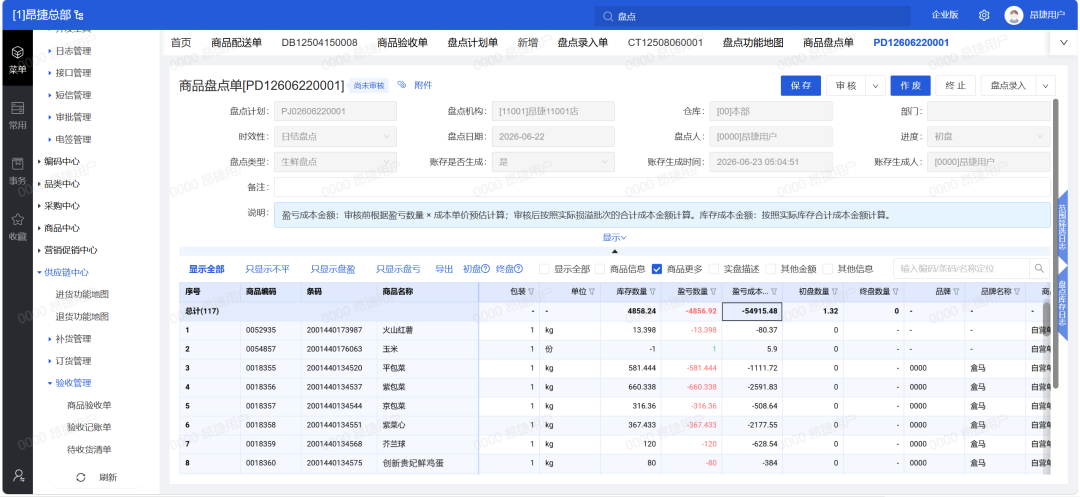Click the 只显示不平 filter link
The height and width of the screenshot is (497, 1080).
(267, 269)
